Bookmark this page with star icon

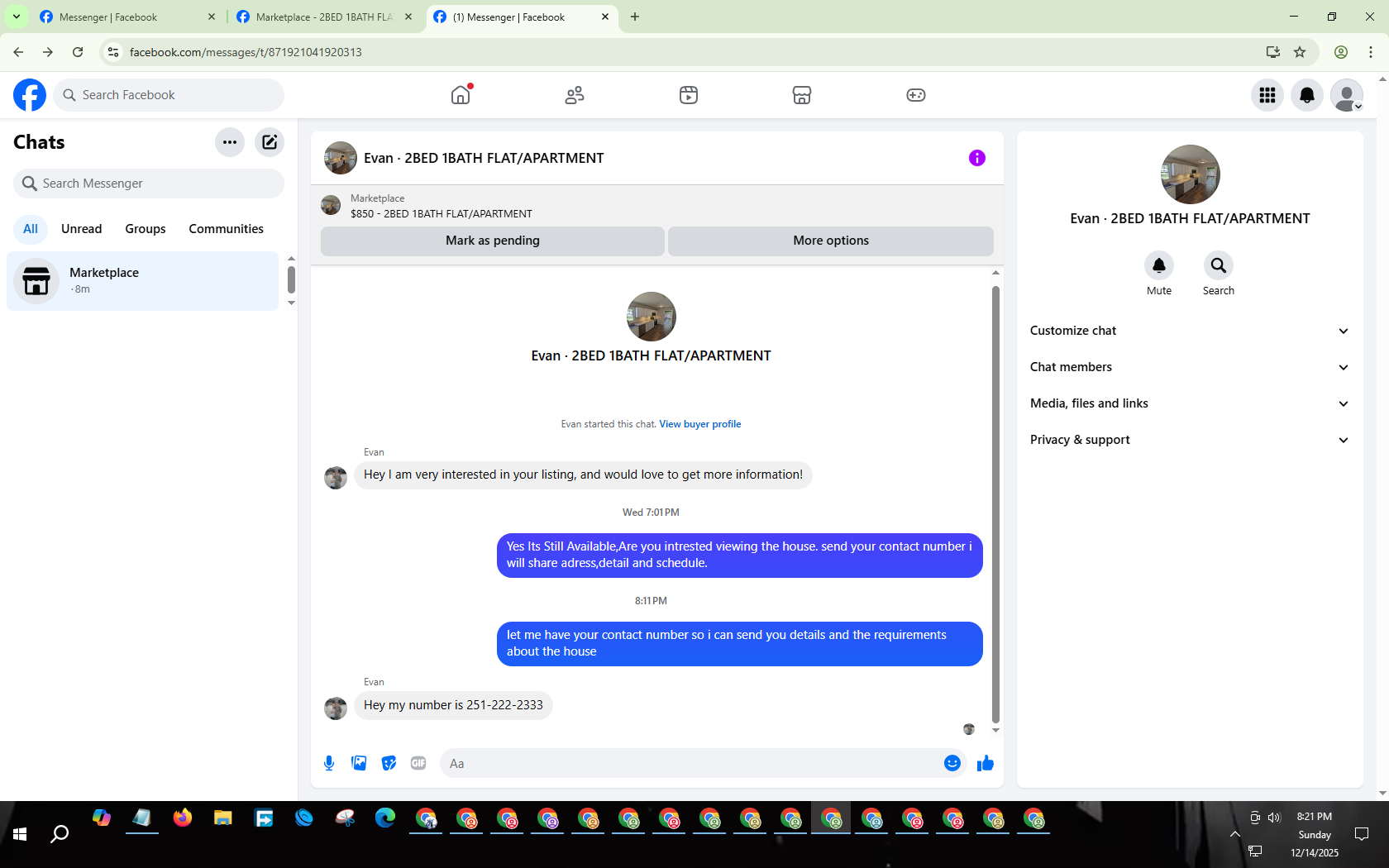(1300, 52)
